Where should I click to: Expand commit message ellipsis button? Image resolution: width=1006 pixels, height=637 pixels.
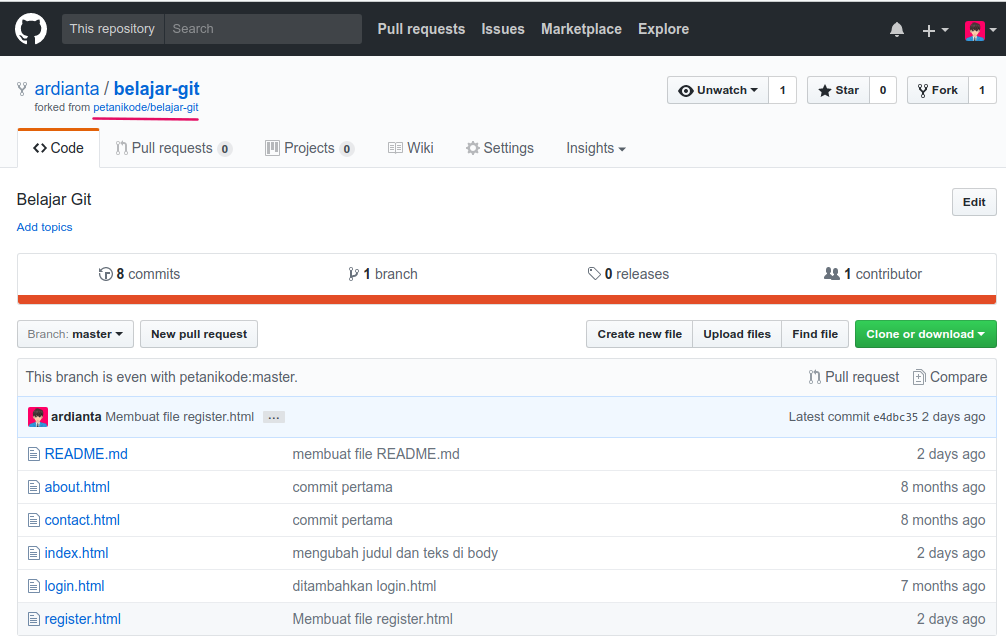click(274, 417)
